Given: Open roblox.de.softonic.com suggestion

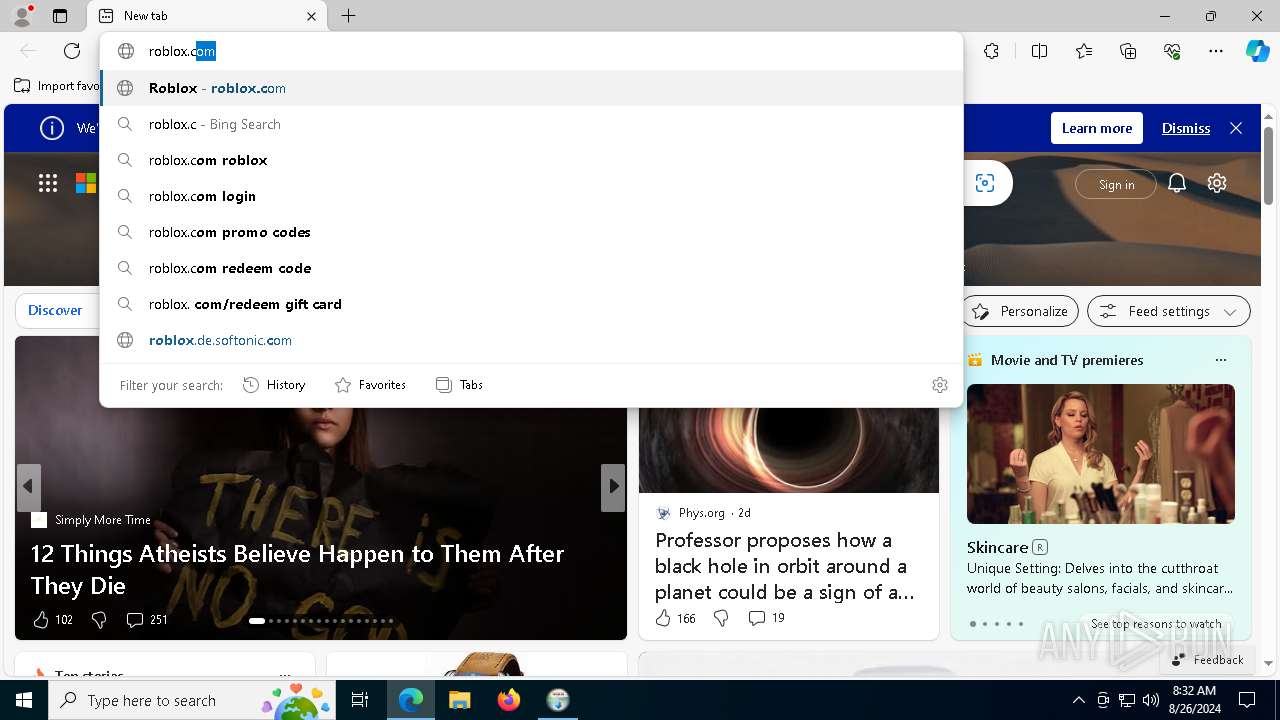Looking at the screenshot, I should point(531,340).
